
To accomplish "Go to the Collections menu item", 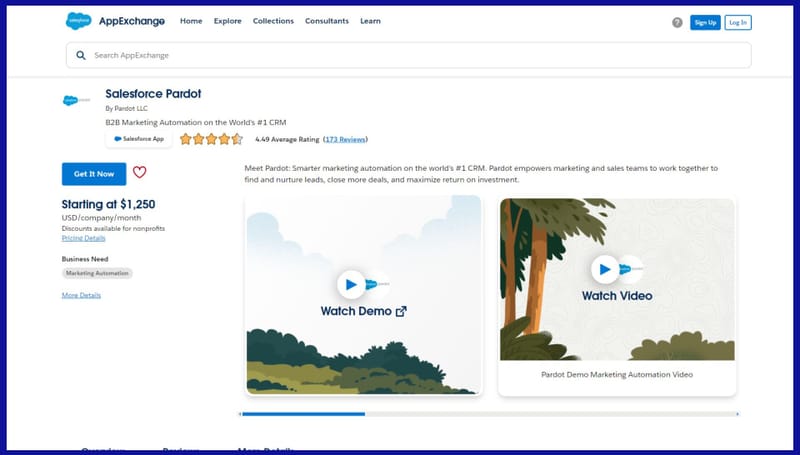I will (273, 21).
